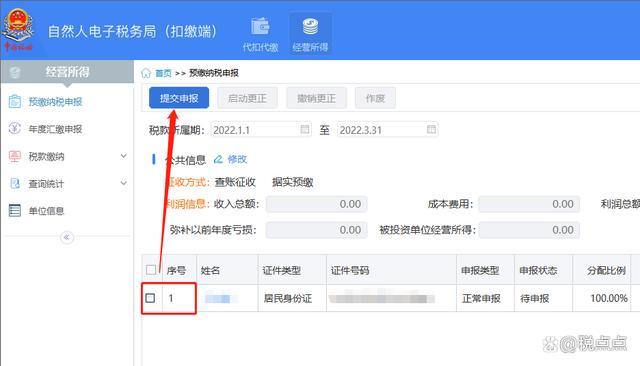Click the 预缴纳税申报 breadcrumb text
Image resolution: width=640 pixels, height=366 pixels.
point(214,73)
